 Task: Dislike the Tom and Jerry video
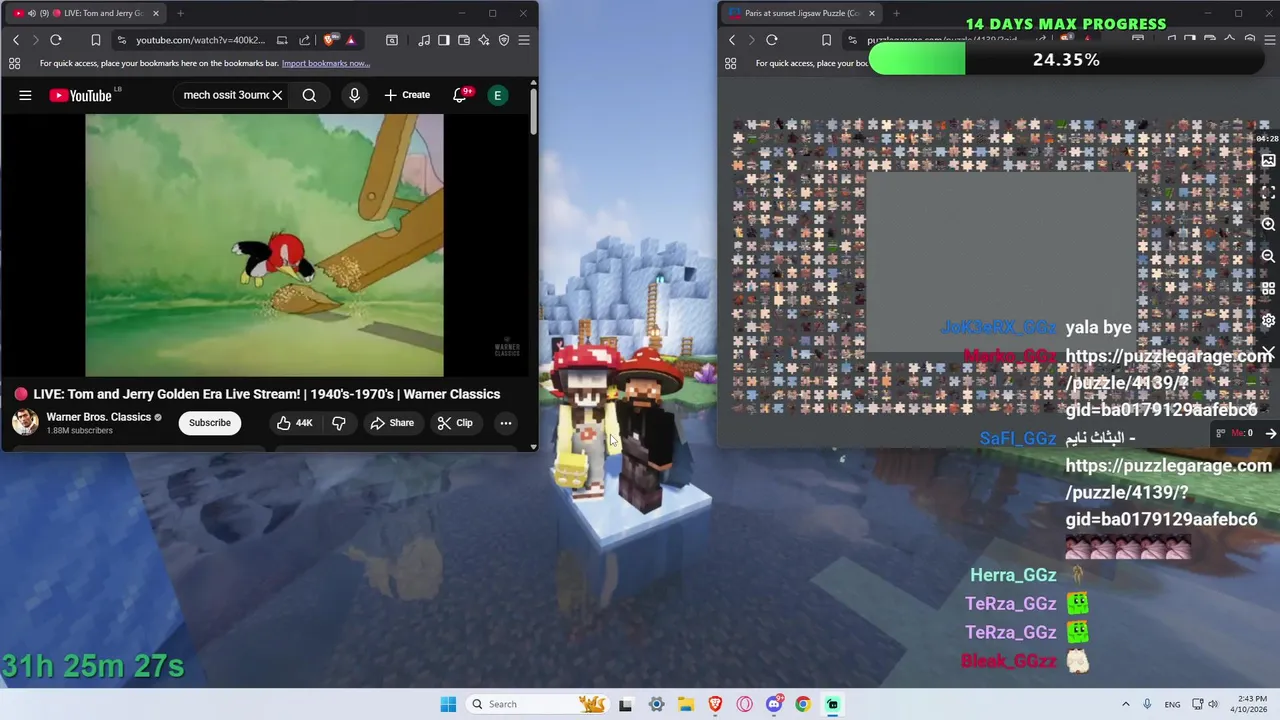click(339, 423)
